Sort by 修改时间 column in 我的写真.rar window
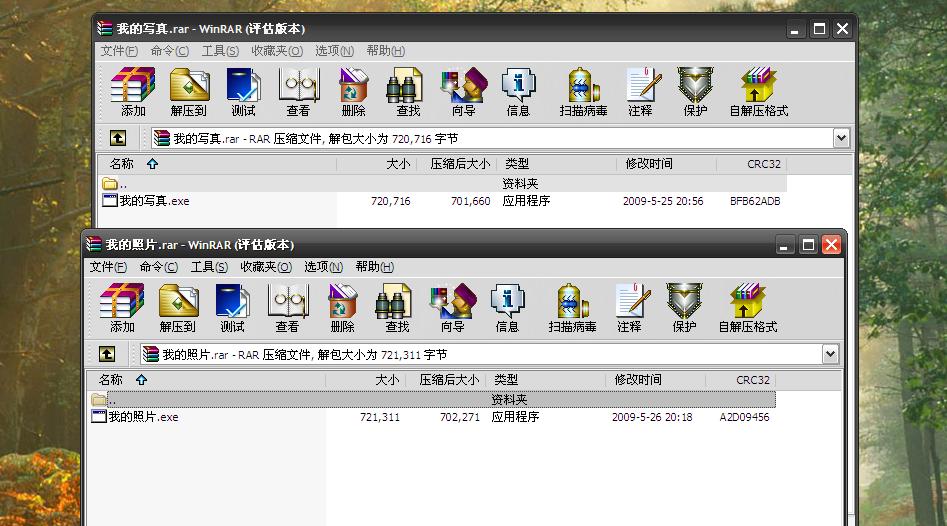This screenshot has width=947, height=526. tap(667, 164)
